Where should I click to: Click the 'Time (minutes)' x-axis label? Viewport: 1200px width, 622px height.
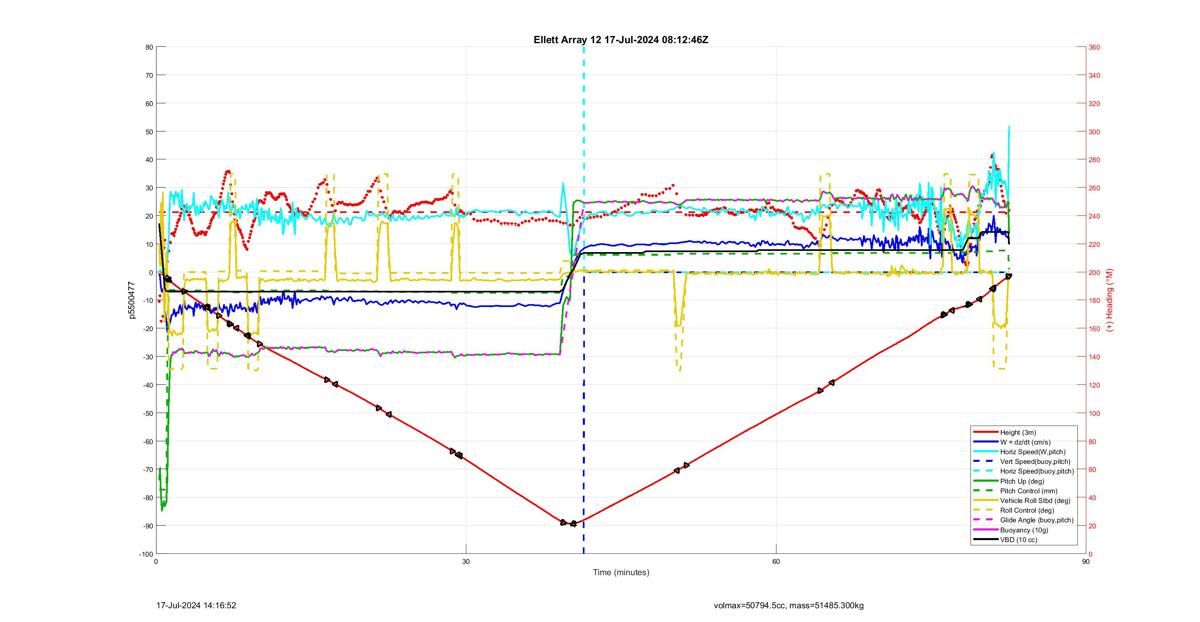(620, 573)
